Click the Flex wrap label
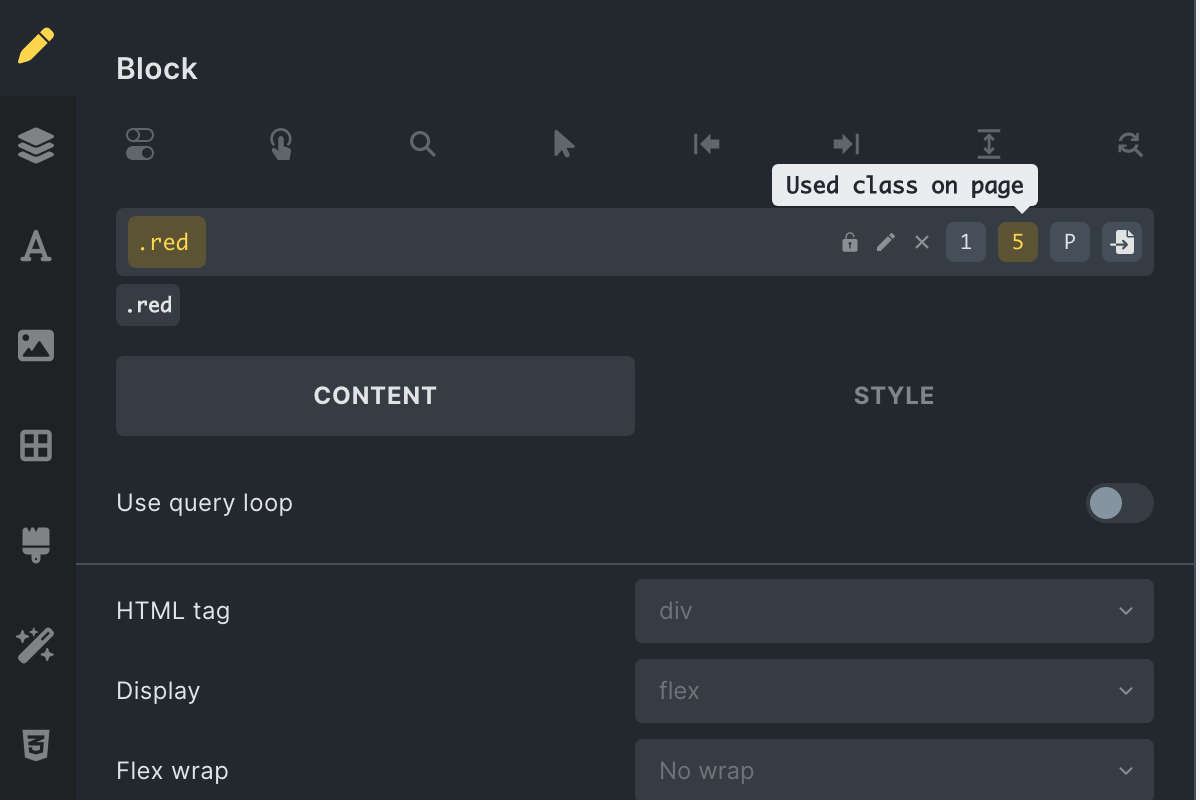Viewport: 1200px width, 800px height. pyautogui.click(x=172, y=771)
